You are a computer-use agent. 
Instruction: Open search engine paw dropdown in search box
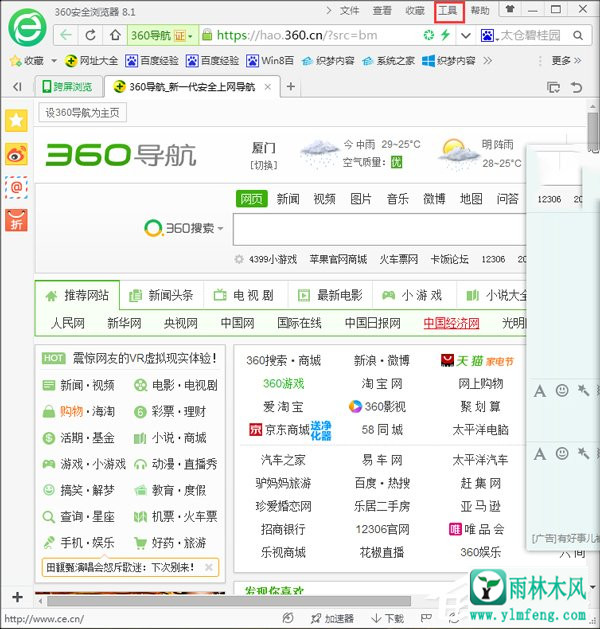490,36
